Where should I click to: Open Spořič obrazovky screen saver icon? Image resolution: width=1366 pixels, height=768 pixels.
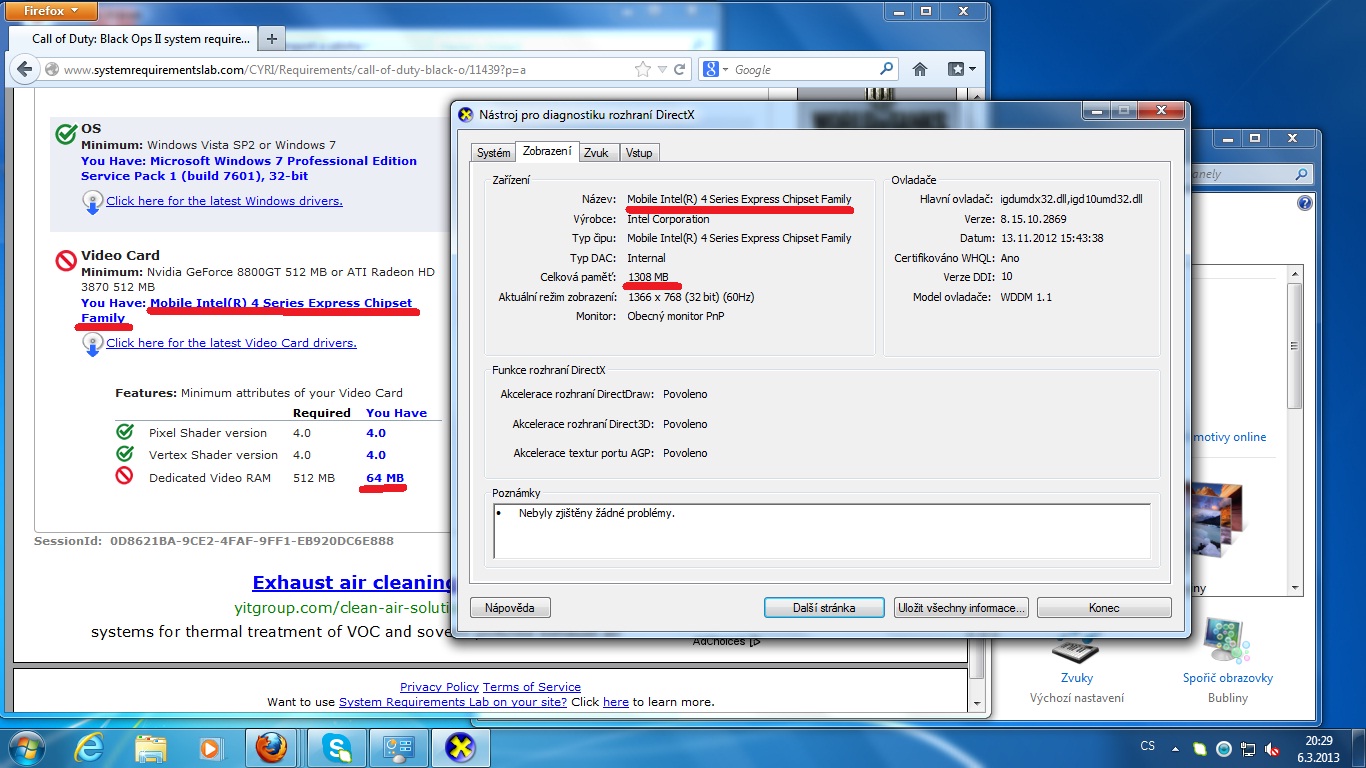(x=1228, y=642)
